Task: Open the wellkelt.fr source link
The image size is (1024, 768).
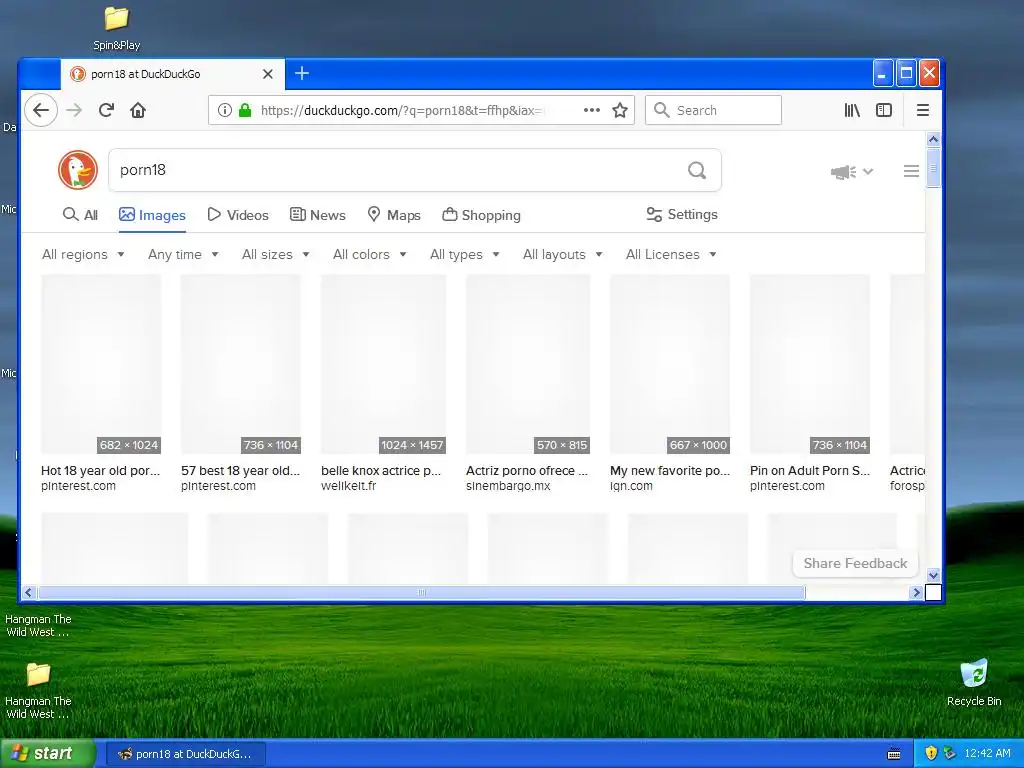Action: (349, 486)
